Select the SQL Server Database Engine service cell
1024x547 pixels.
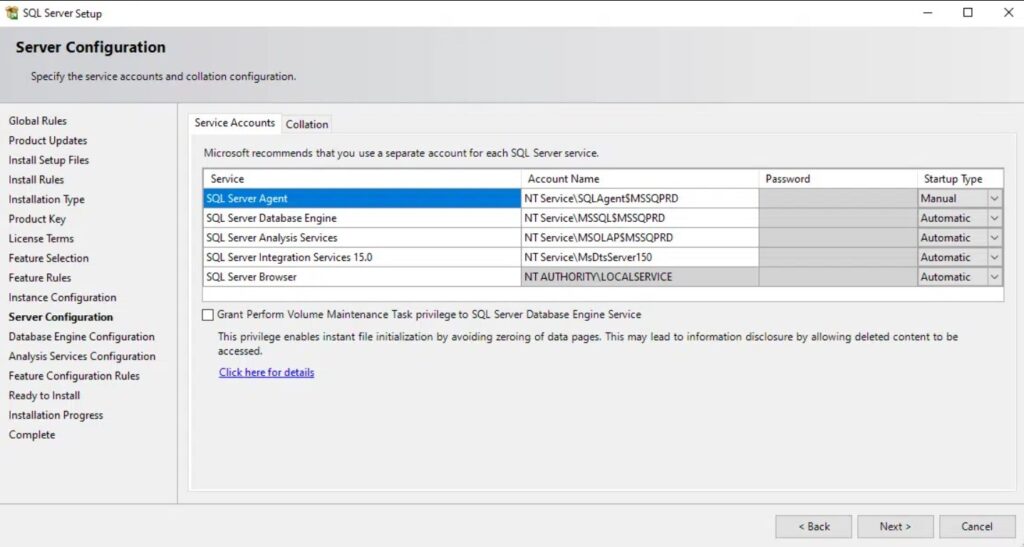click(x=362, y=218)
